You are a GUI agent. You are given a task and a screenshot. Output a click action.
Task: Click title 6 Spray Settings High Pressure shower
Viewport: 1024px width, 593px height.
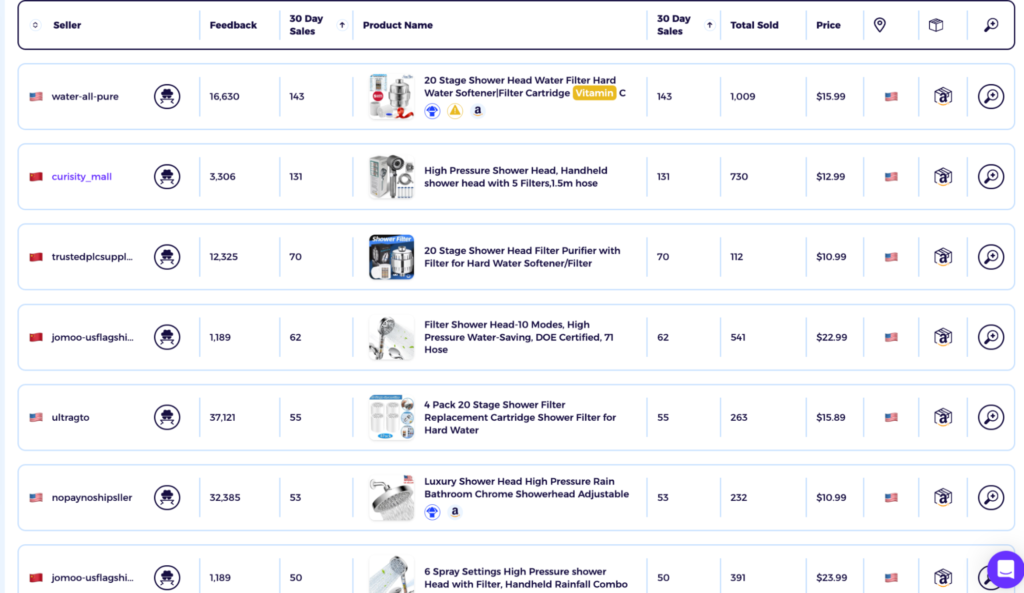526,578
